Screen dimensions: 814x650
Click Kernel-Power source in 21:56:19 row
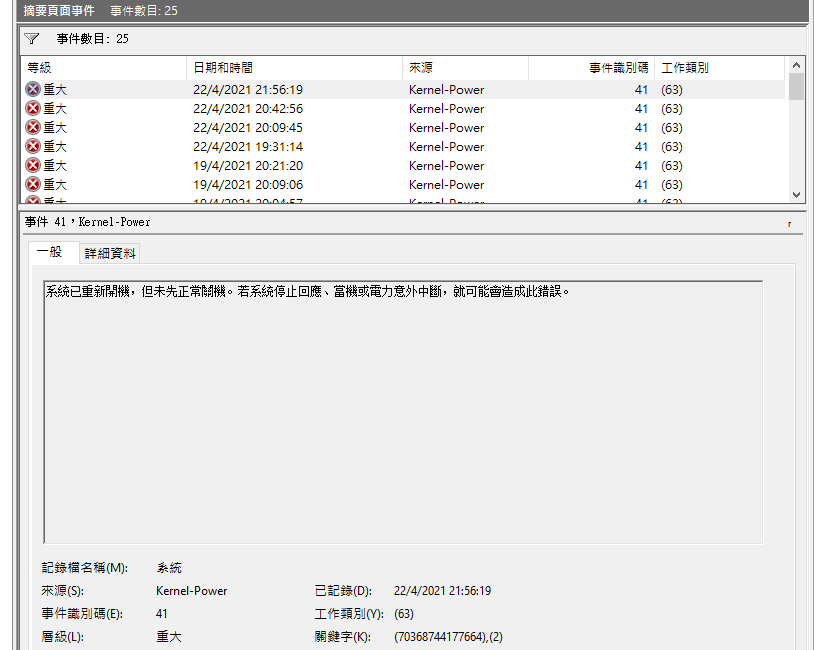[446, 89]
